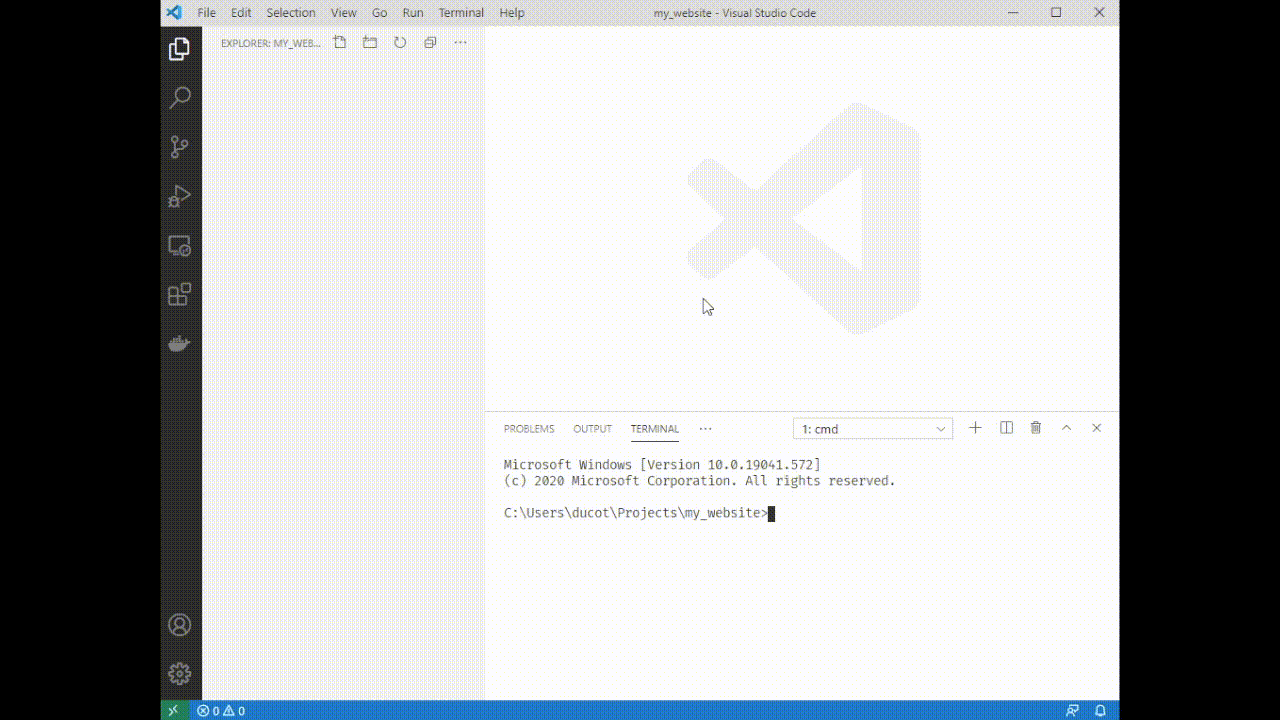Open the Terminal menu
Viewport: 1280px width, 720px height.
(461, 12)
